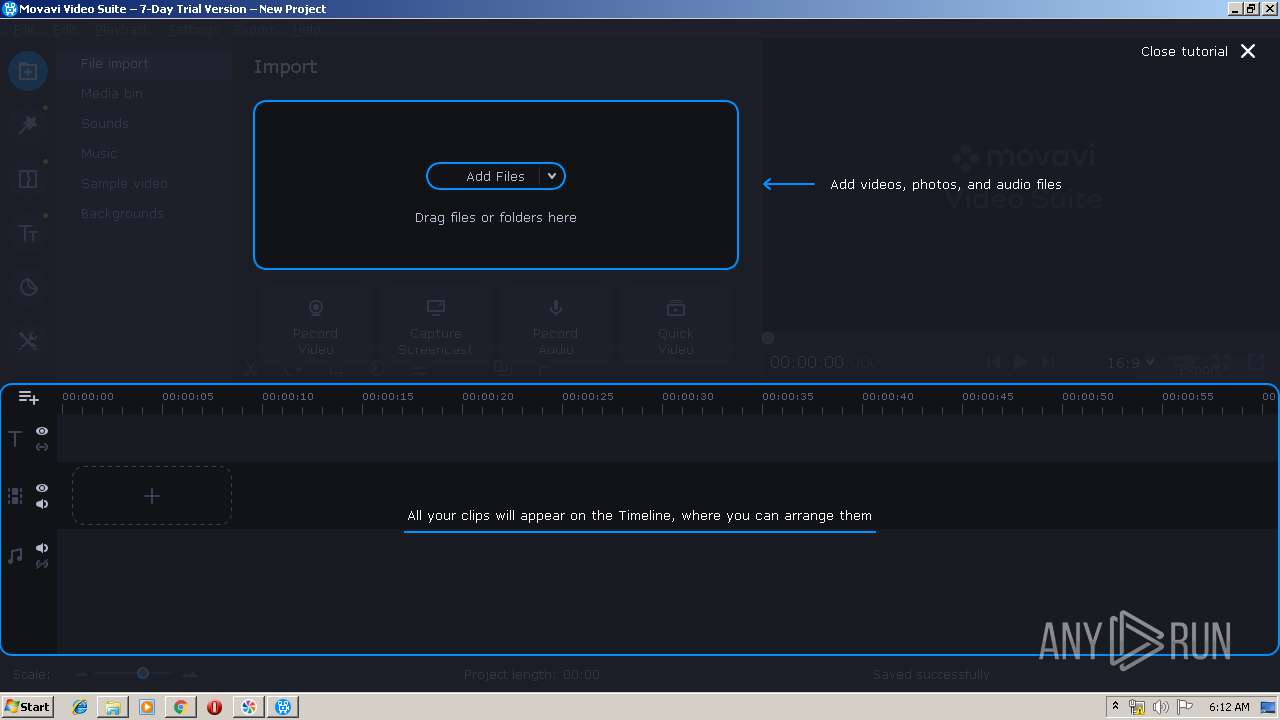Select the audio track music note icon
This screenshot has width=1280, height=720.
point(15,555)
